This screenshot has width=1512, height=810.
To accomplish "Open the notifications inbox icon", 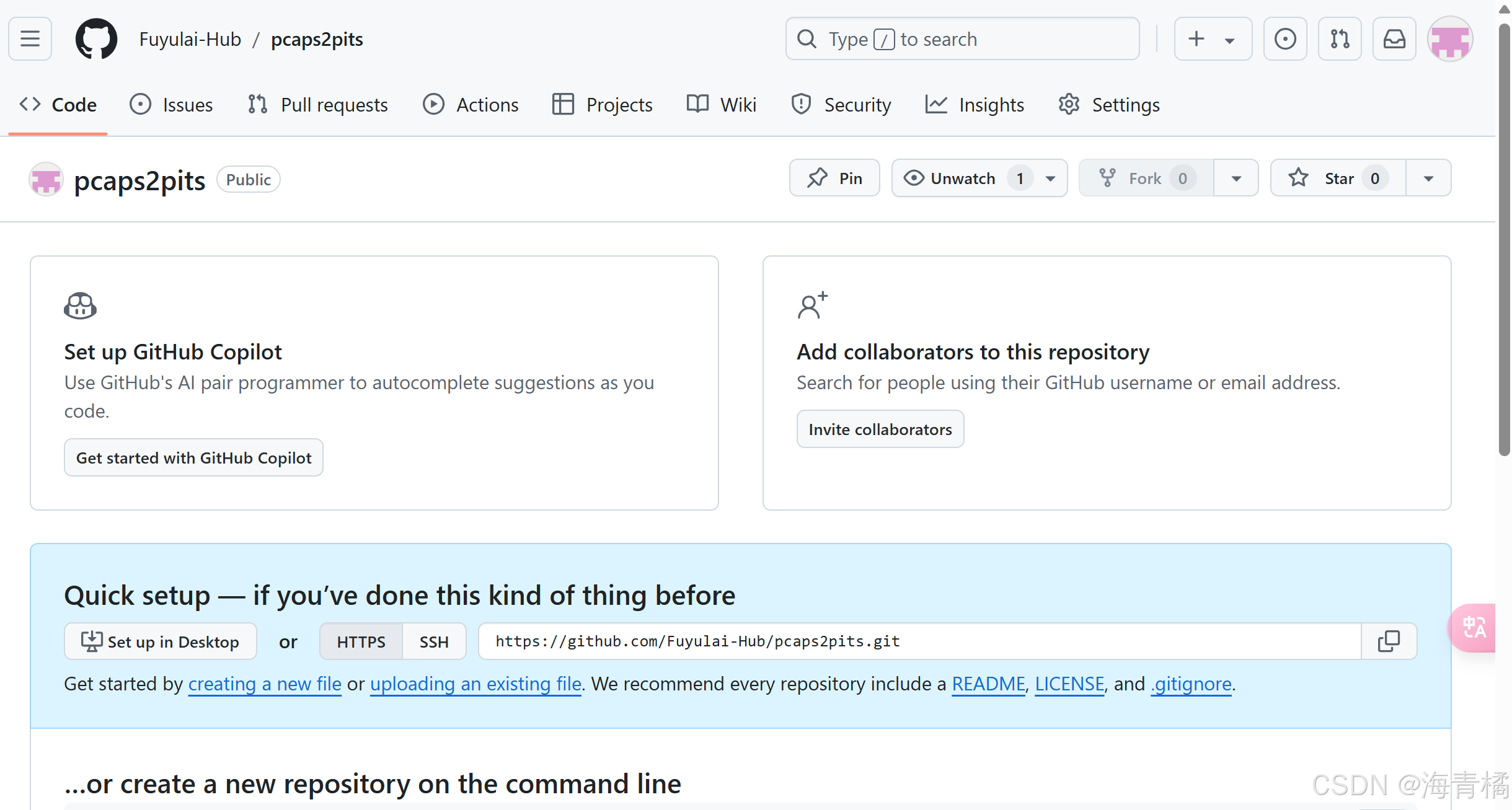I will (x=1394, y=39).
